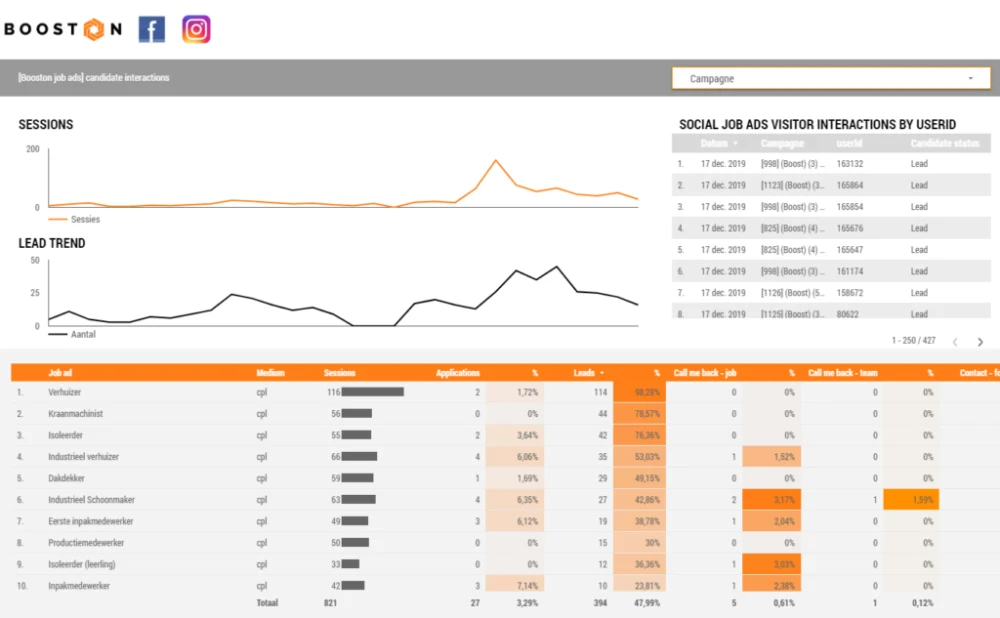Viewport: 1000px width, 618px height.
Task: Go to previous page of userid table
Action: [955, 341]
